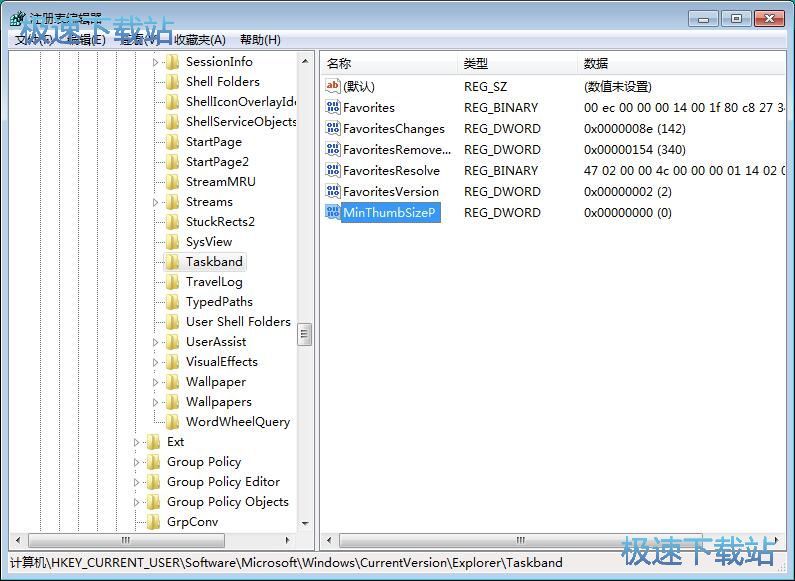Click the tree horizontal scrollbar right arrow

click(x=287, y=540)
